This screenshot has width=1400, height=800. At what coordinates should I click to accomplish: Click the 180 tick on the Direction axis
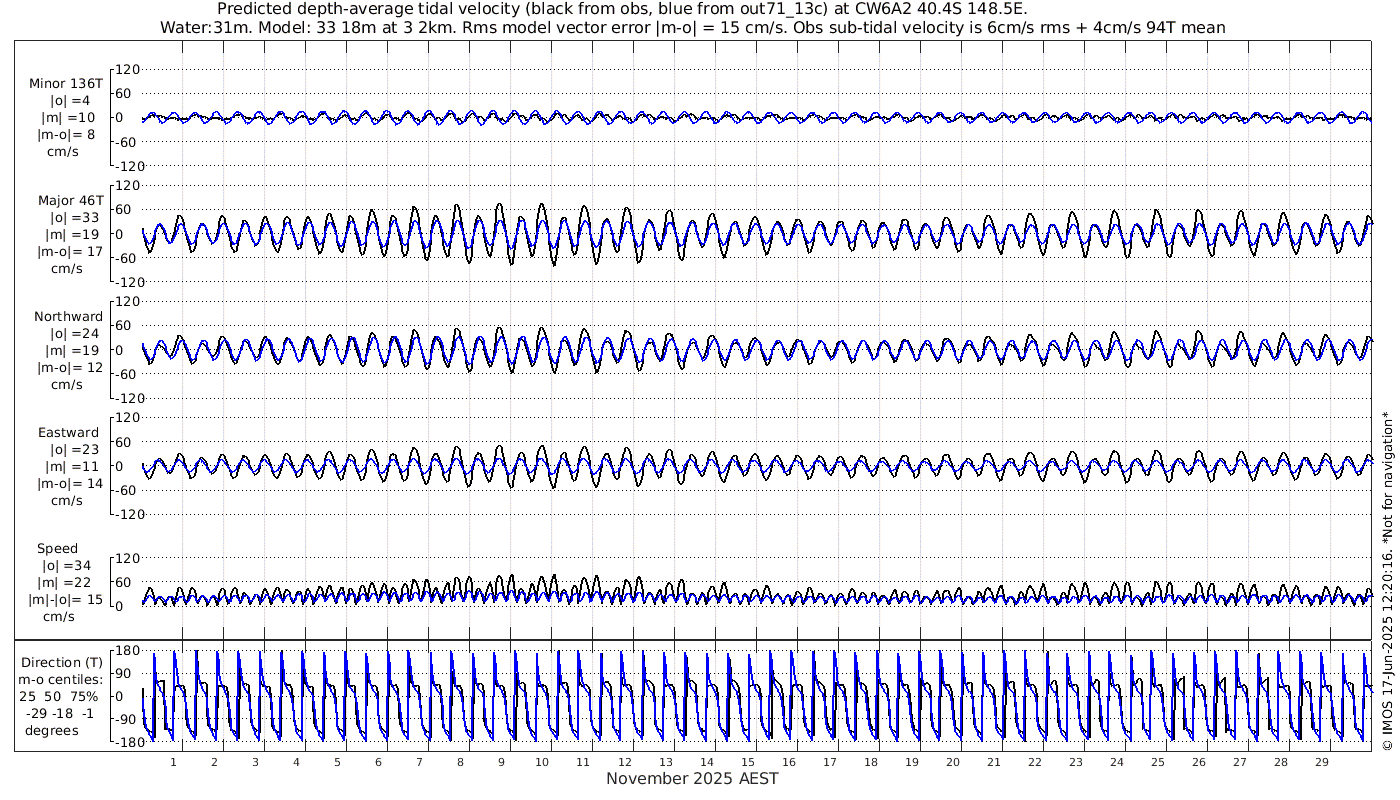point(125,651)
